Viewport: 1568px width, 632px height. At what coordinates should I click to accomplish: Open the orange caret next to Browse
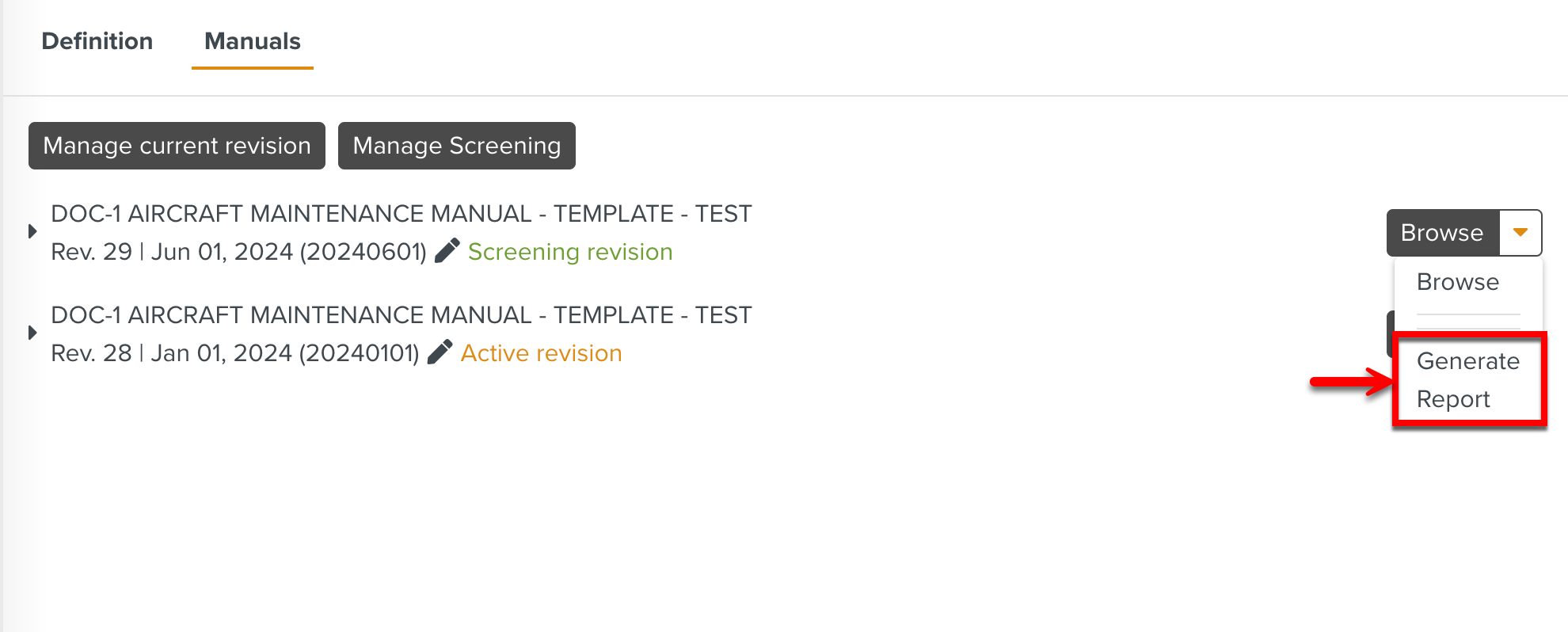[x=1520, y=232]
